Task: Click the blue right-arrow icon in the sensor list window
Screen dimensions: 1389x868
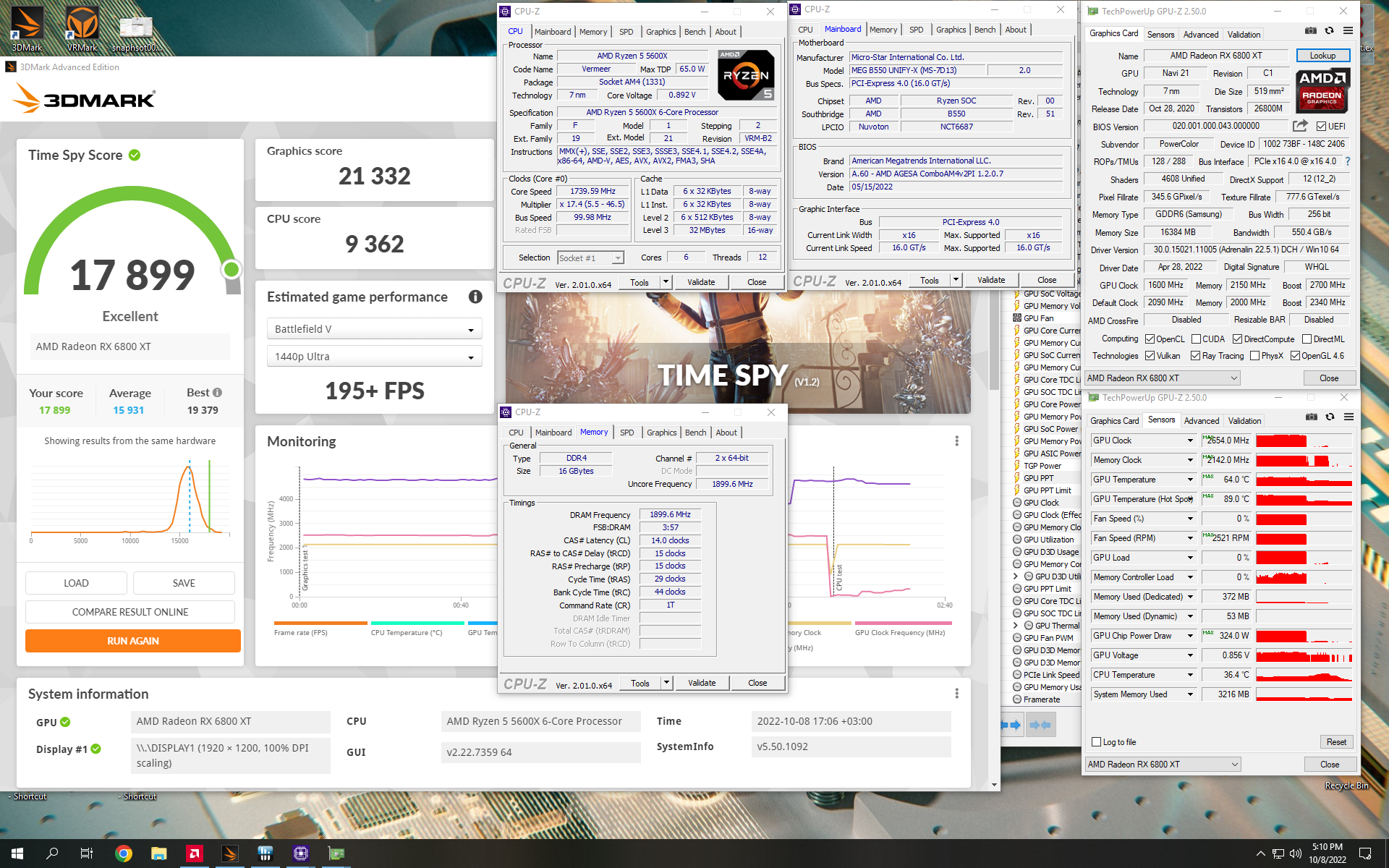Action: 1011,725
